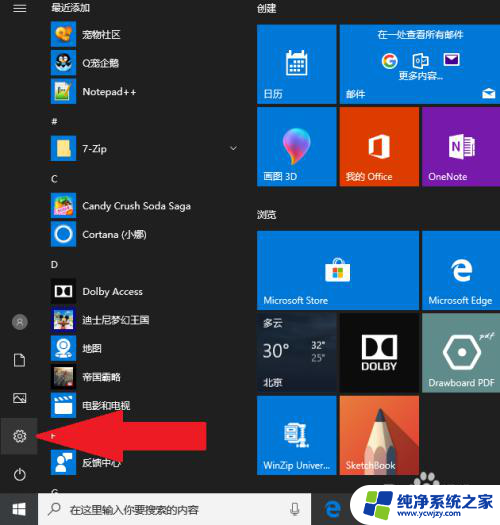The width and height of the screenshot is (500, 525).
Task: Click the user account avatar icon
Action: [x=20, y=322]
